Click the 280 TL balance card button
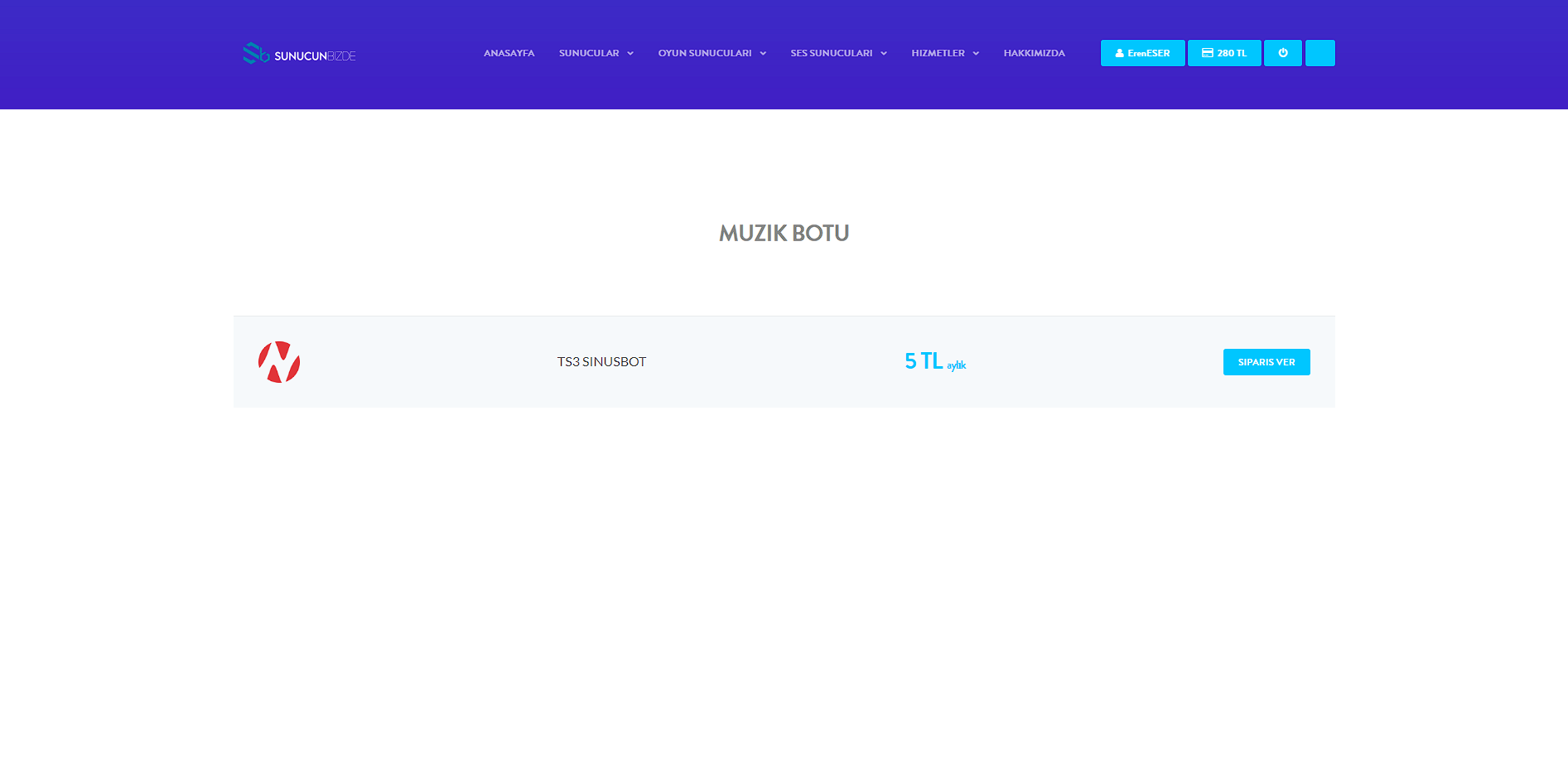The height and width of the screenshot is (778, 1568). click(1223, 53)
